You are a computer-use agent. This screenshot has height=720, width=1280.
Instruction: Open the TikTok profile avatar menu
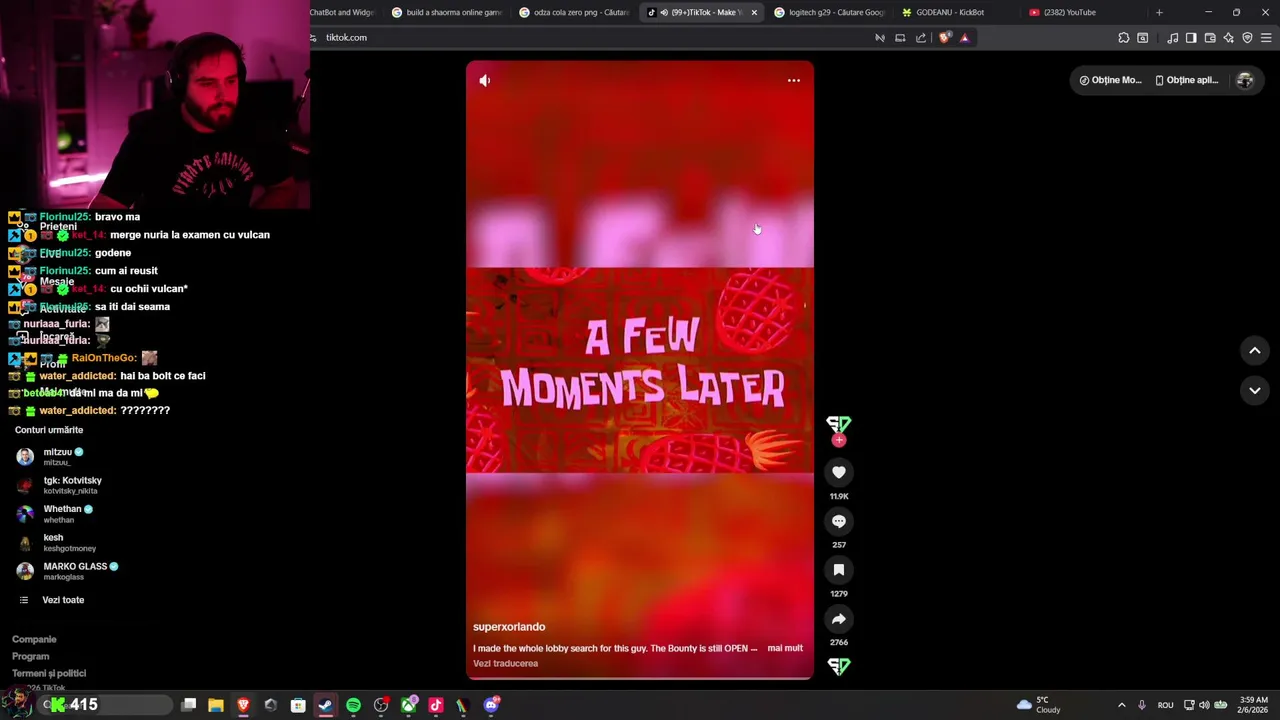pos(1245,80)
